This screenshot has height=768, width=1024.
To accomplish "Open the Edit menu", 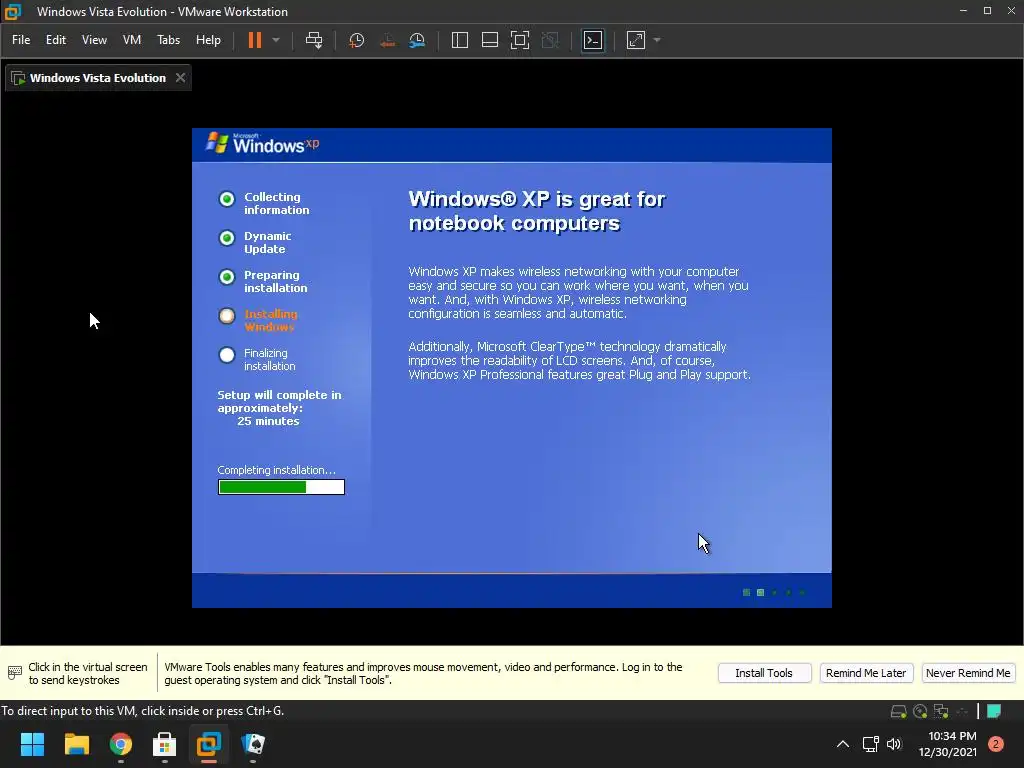I will (x=56, y=40).
